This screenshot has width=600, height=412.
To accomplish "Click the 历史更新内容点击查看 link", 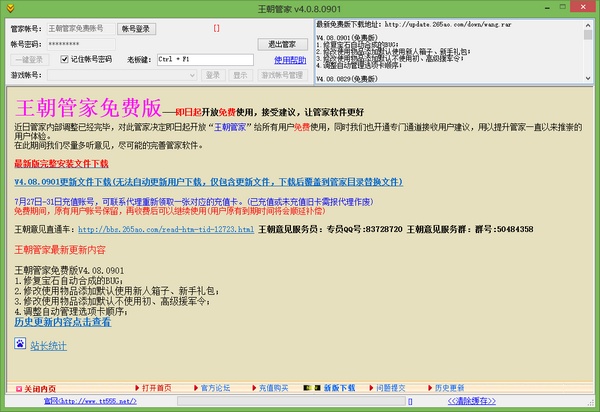I will coord(69,322).
